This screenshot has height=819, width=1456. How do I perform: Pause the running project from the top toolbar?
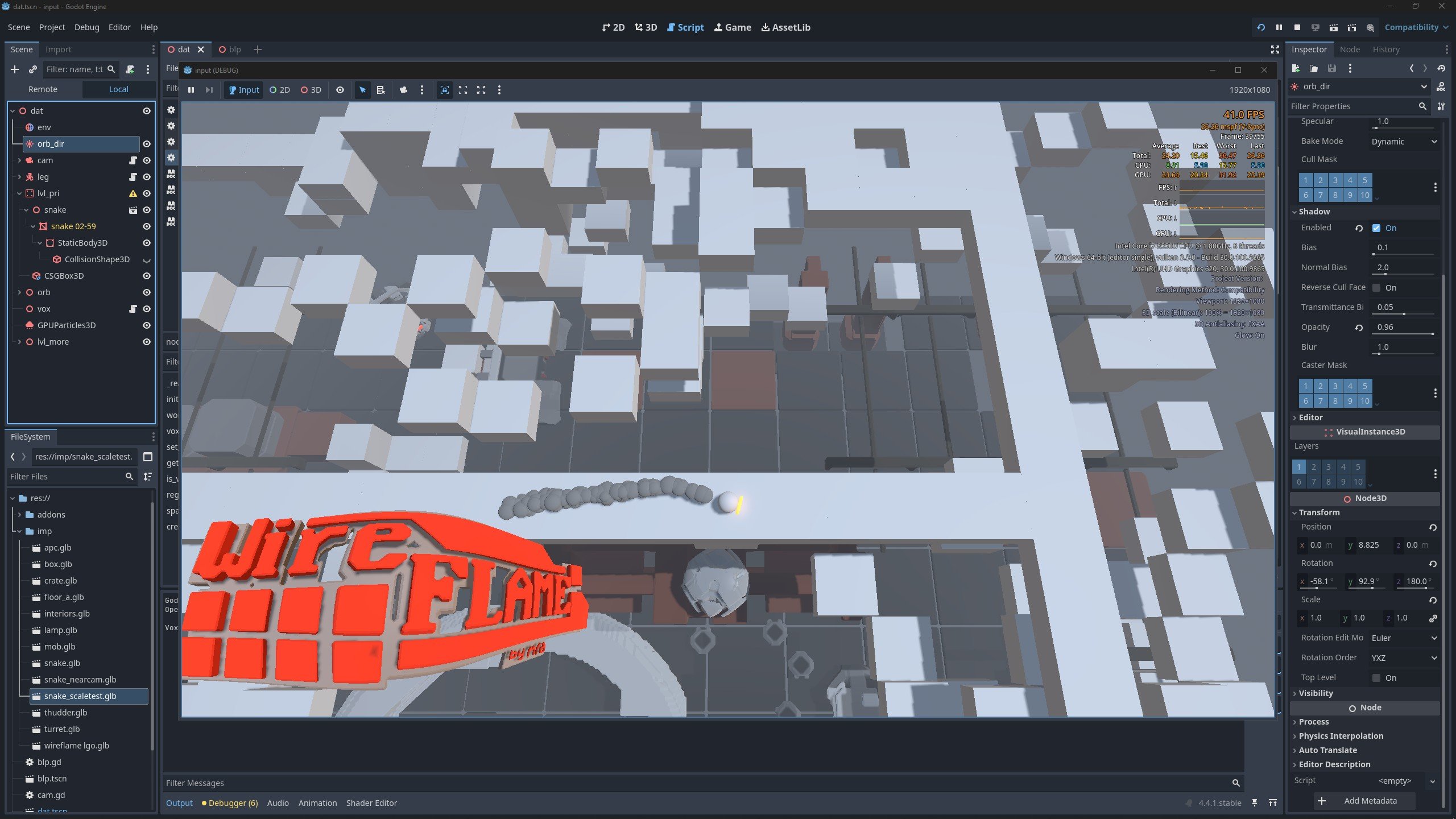[1279, 27]
